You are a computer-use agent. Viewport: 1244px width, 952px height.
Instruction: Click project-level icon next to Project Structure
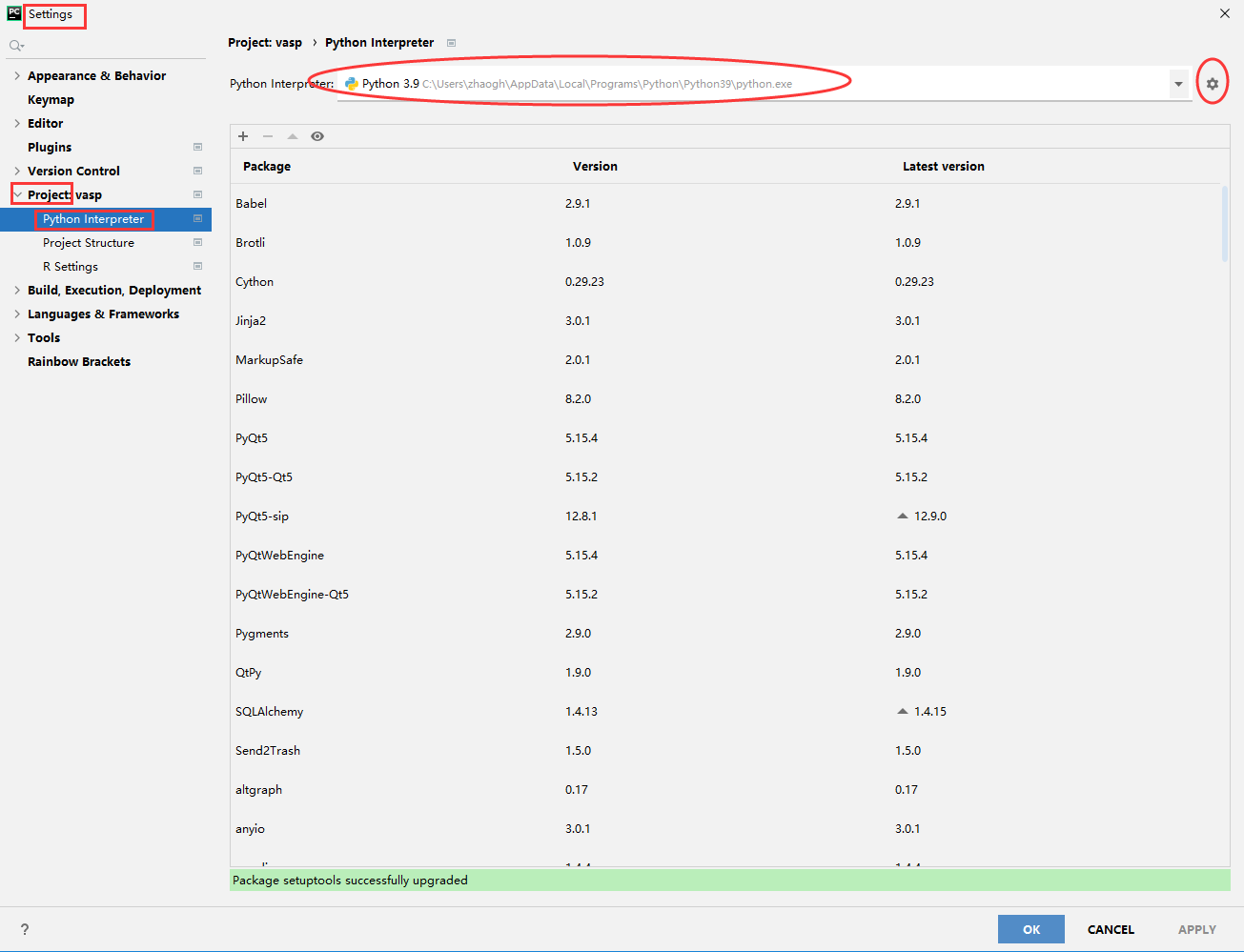click(197, 242)
